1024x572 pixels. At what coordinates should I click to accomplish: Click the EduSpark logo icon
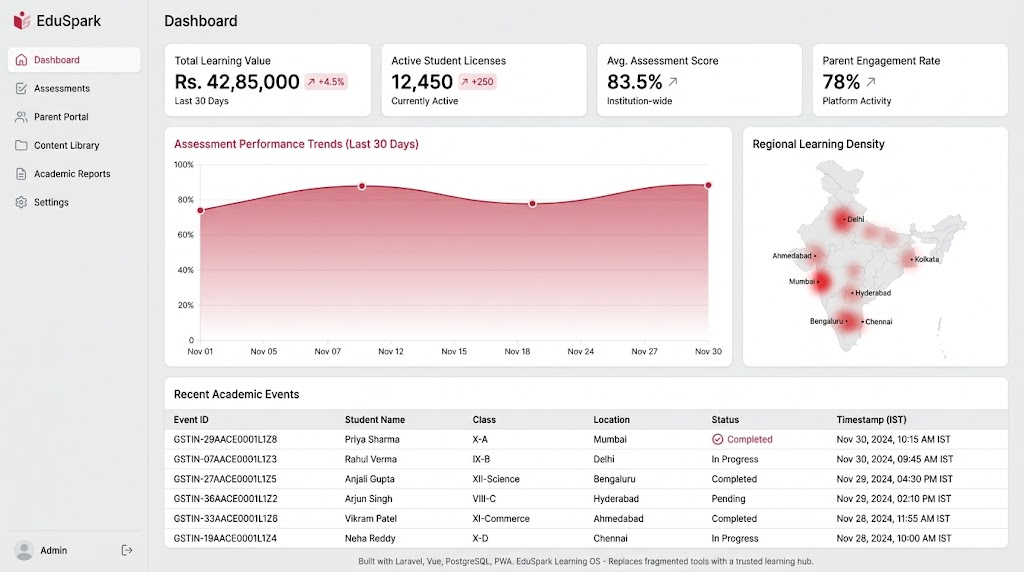click(22, 20)
